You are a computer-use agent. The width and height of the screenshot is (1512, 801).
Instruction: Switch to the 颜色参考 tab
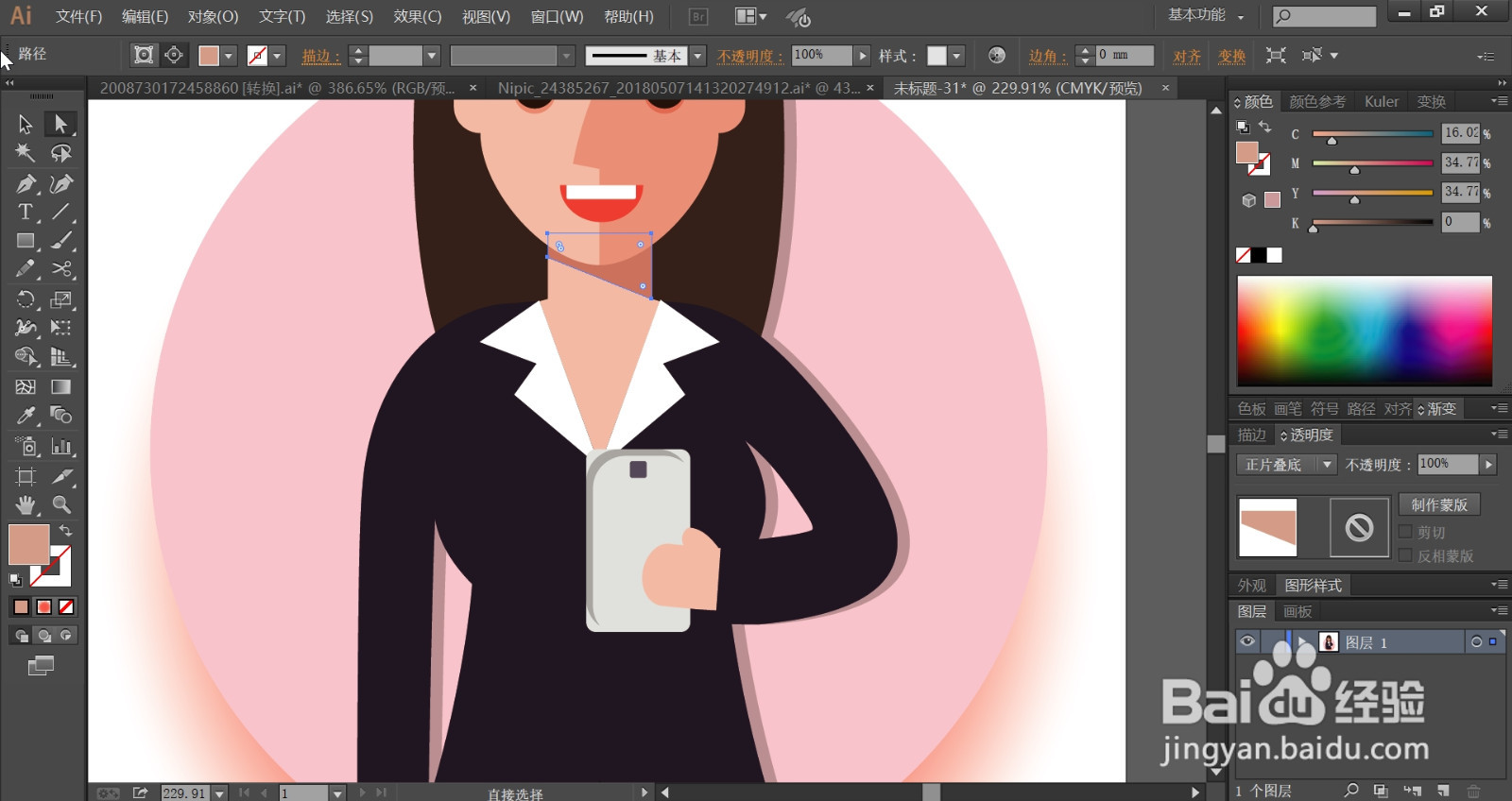(x=1316, y=101)
